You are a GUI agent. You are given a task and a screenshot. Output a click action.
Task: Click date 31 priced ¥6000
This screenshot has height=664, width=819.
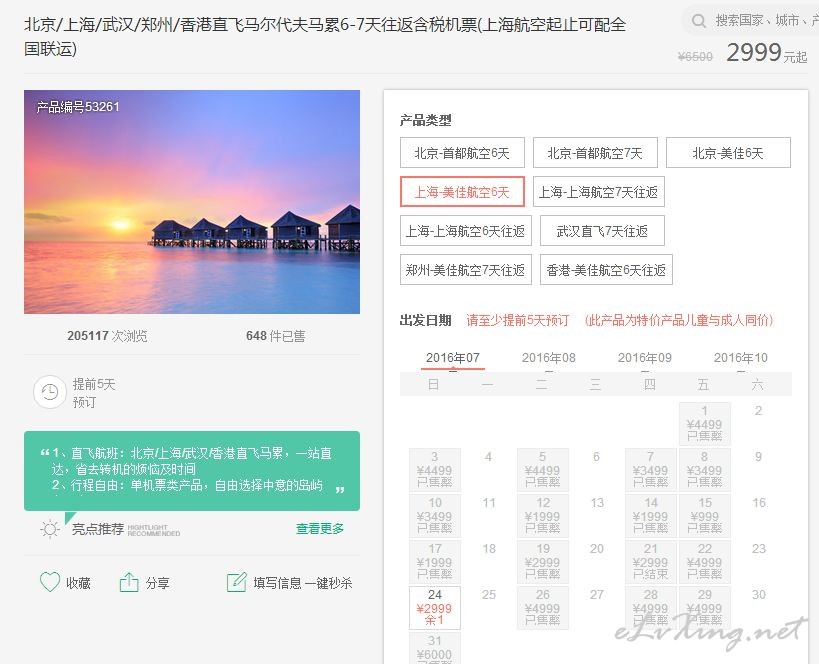pyautogui.click(x=435, y=648)
